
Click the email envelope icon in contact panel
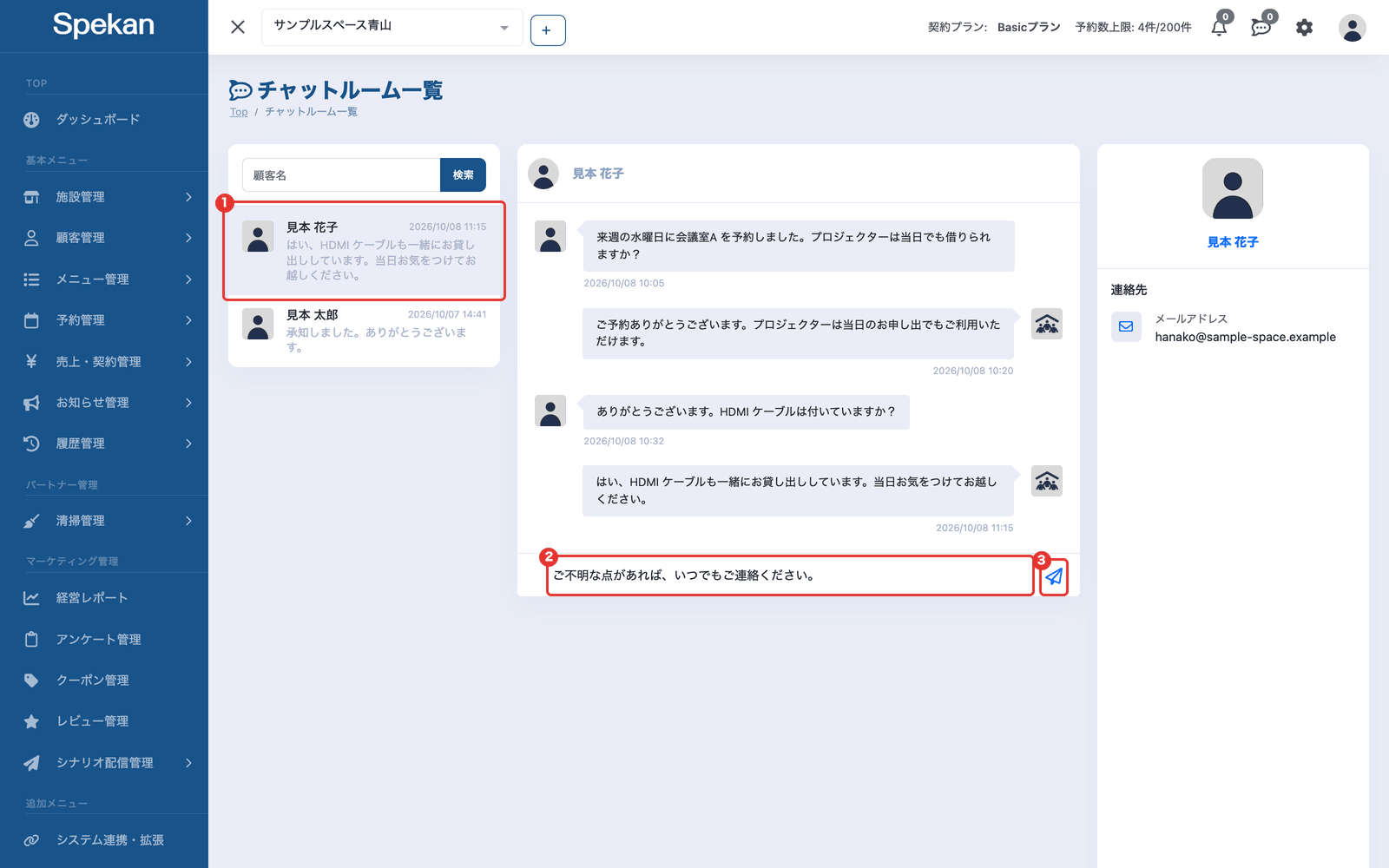coord(1126,326)
